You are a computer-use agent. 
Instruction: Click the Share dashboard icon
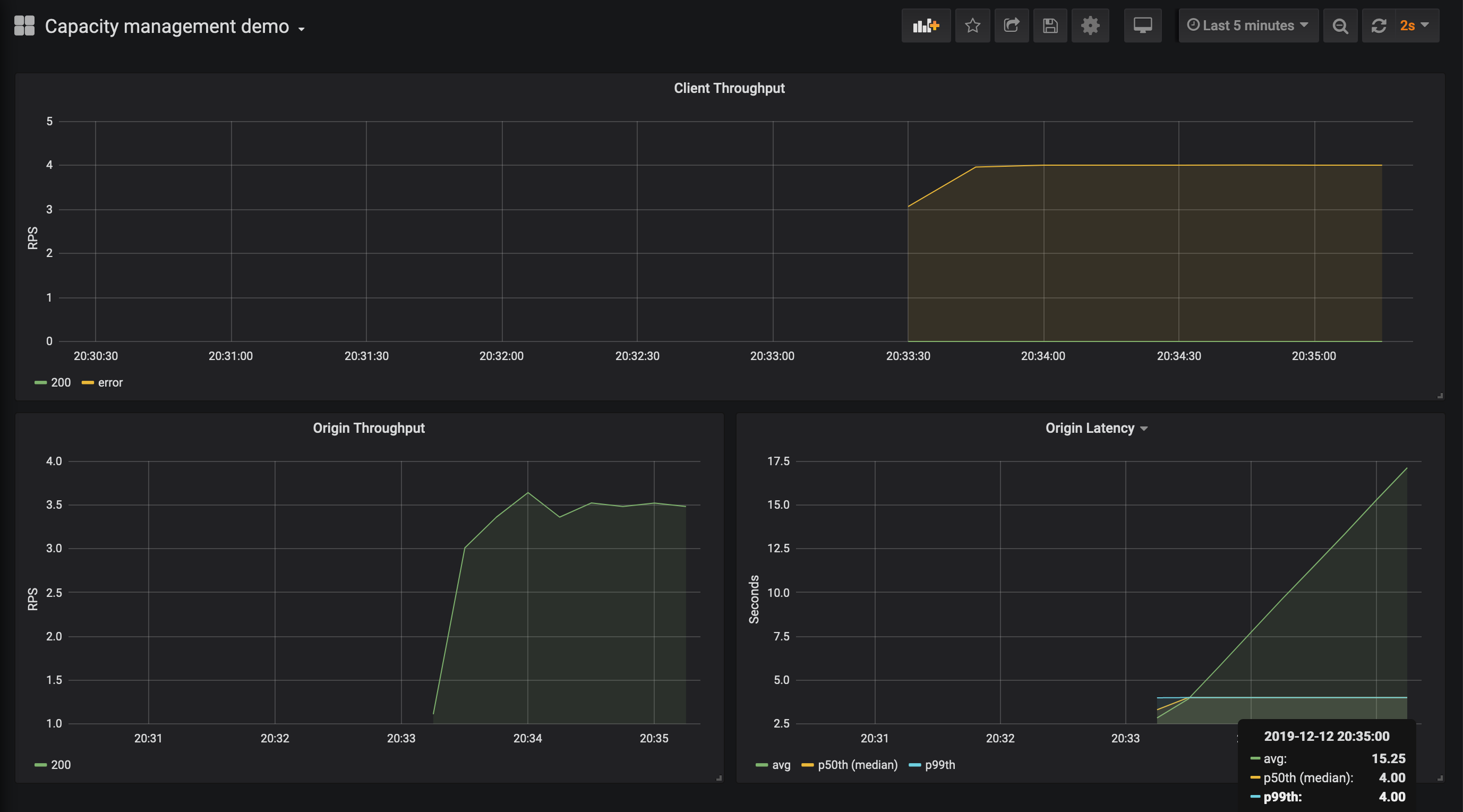[x=1012, y=25]
